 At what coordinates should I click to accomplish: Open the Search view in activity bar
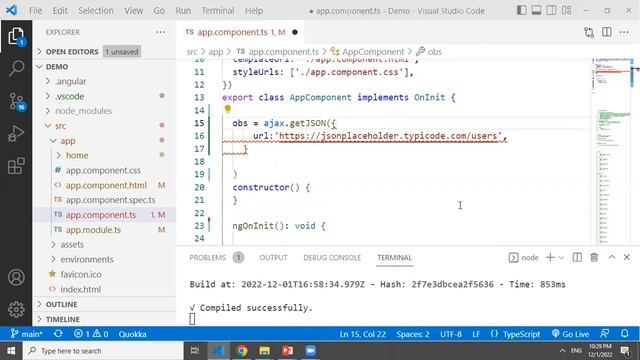coord(16,68)
